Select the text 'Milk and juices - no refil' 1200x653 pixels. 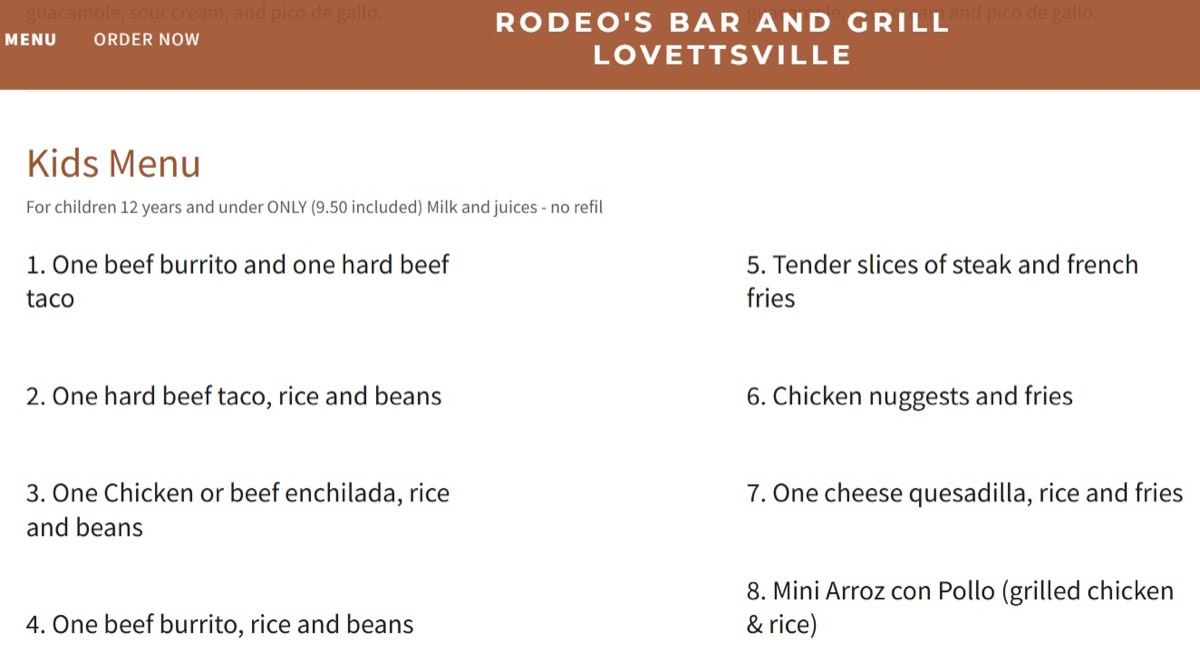(515, 207)
